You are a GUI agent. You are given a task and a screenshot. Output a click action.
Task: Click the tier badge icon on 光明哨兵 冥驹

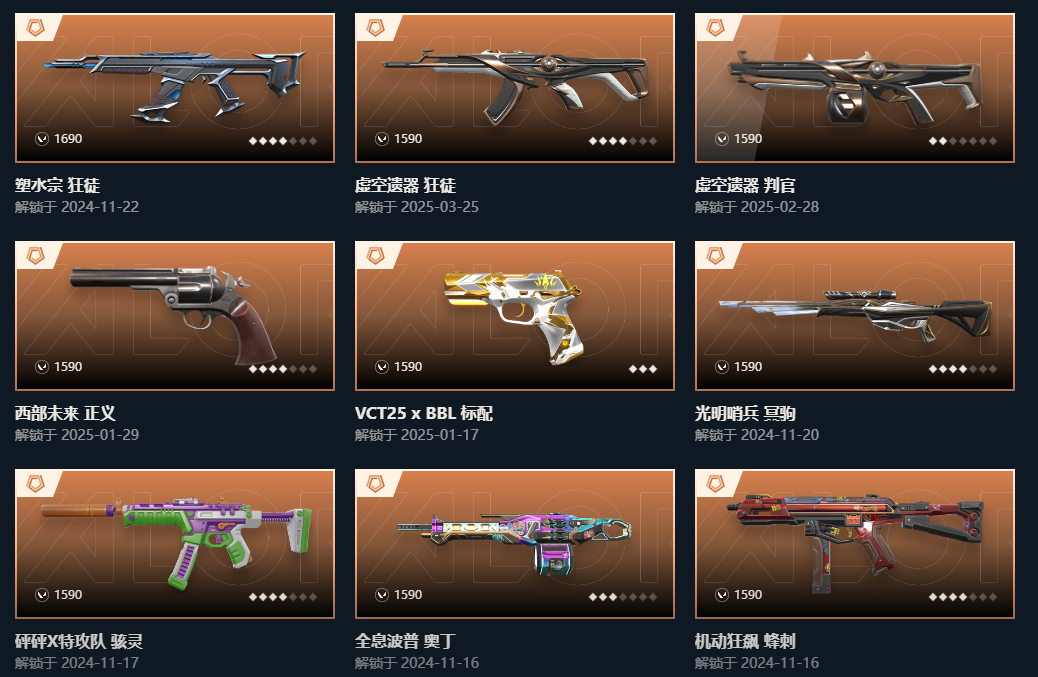coord(716,255)
